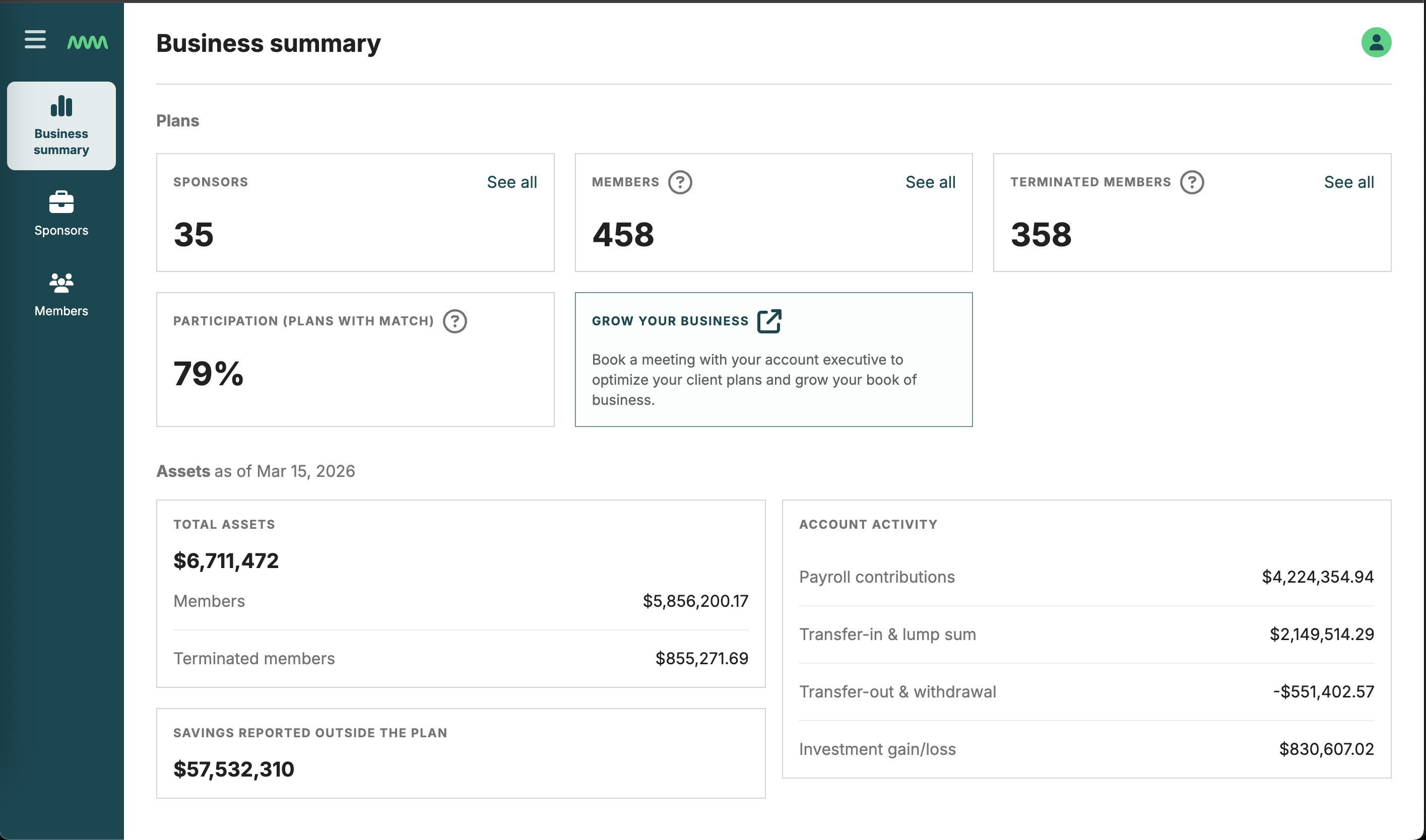Click the Terminated members value $855,271.69
The height and width of the screenshot is (840, 1426).
702,658
